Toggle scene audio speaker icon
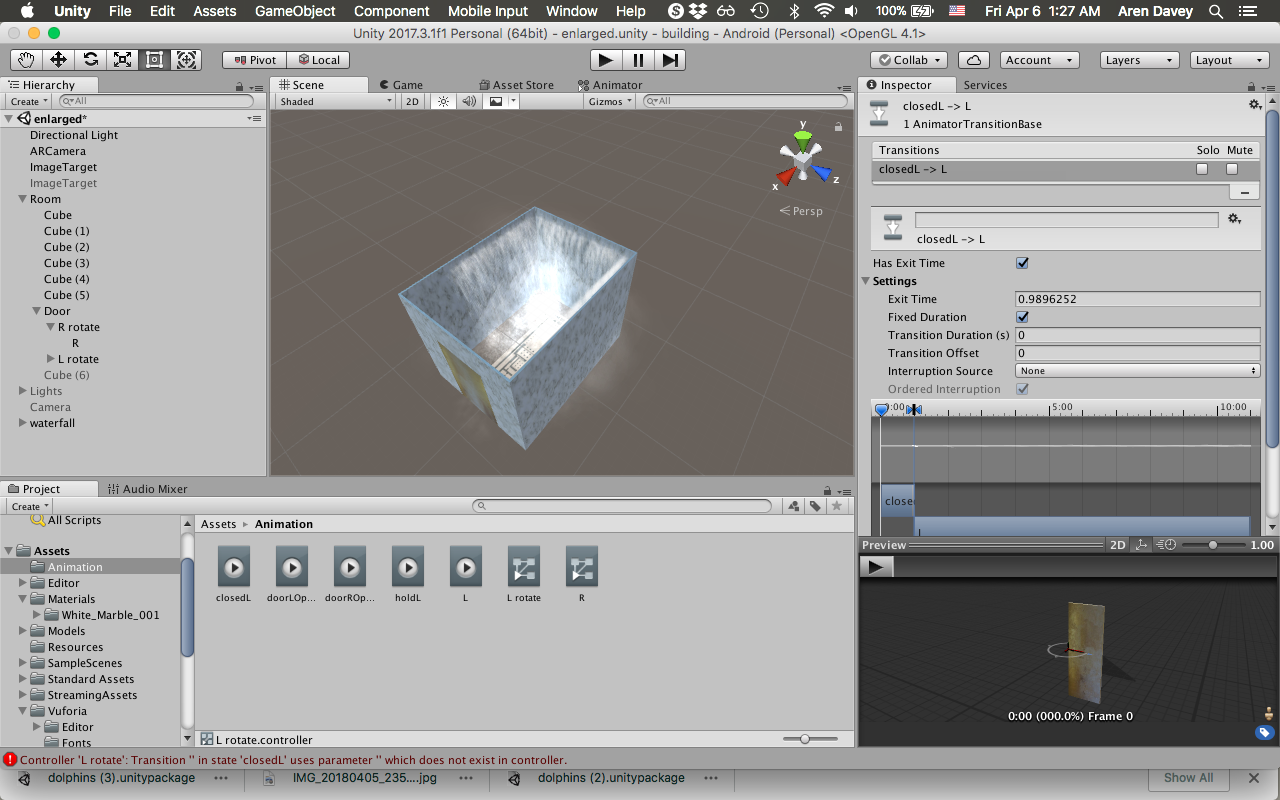 (469, 101)
